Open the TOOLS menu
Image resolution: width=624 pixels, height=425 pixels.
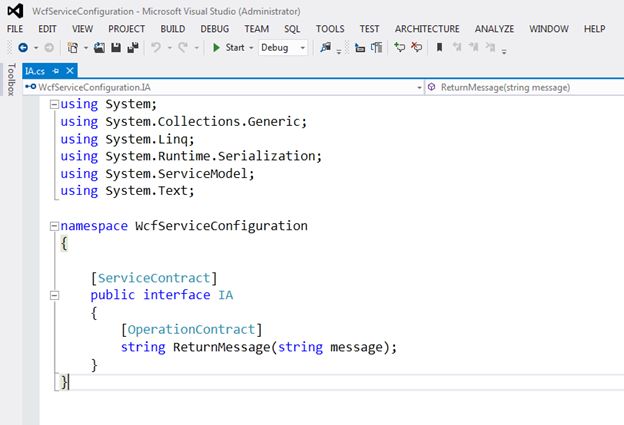click(330, 29)
